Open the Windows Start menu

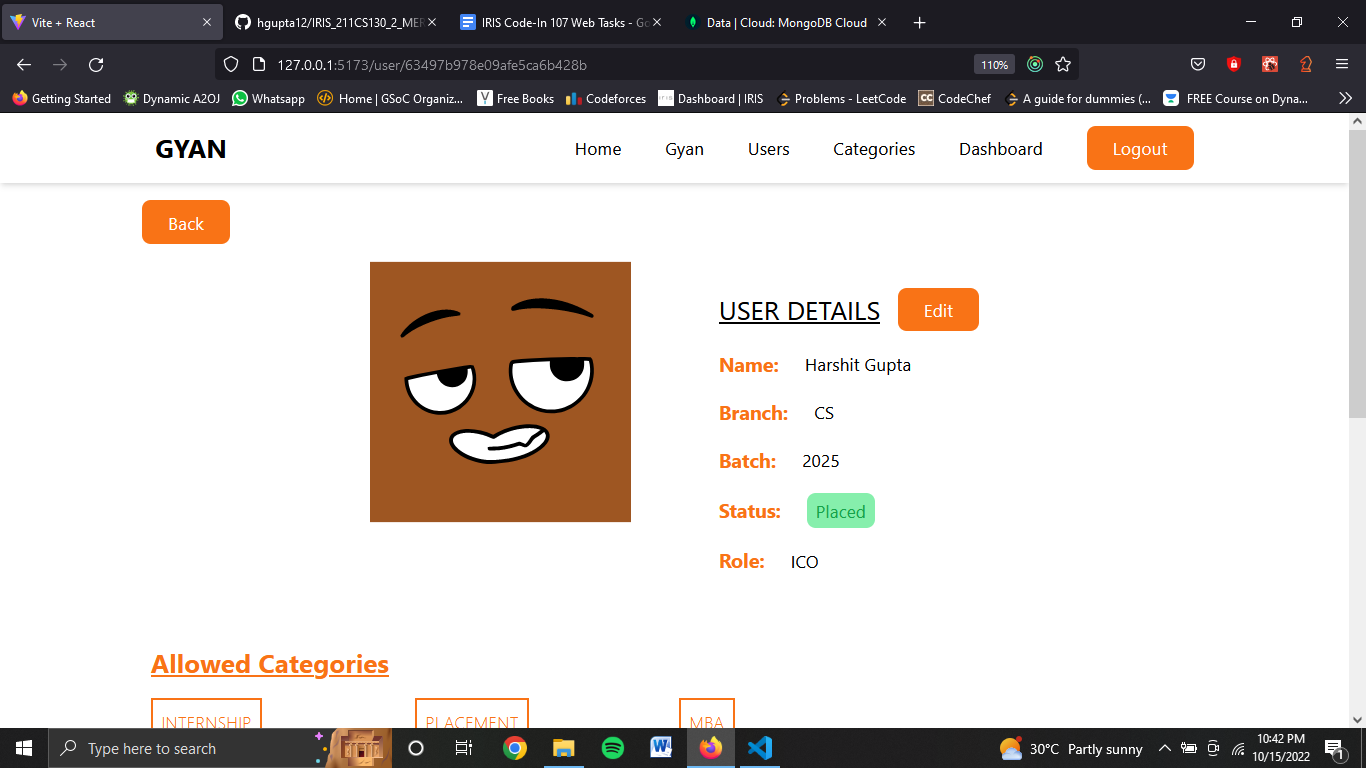click(24, 748)
